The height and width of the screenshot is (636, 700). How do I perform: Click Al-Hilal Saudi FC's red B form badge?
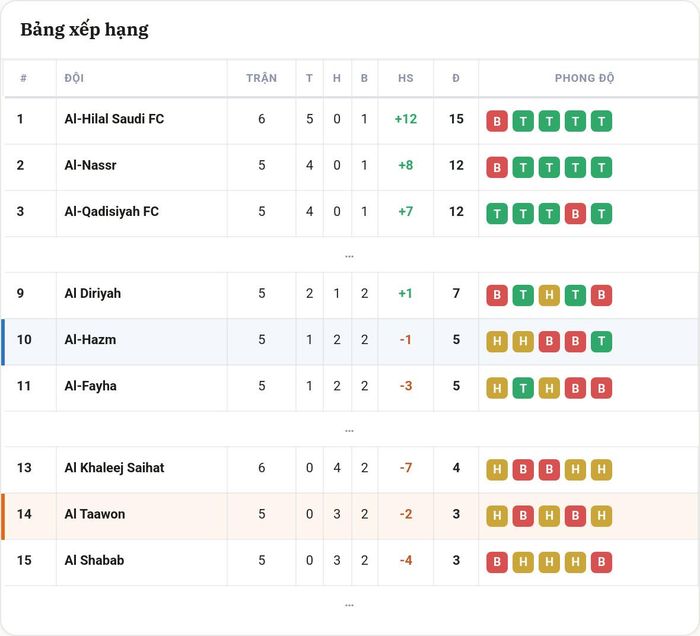(x=497, y=121)
